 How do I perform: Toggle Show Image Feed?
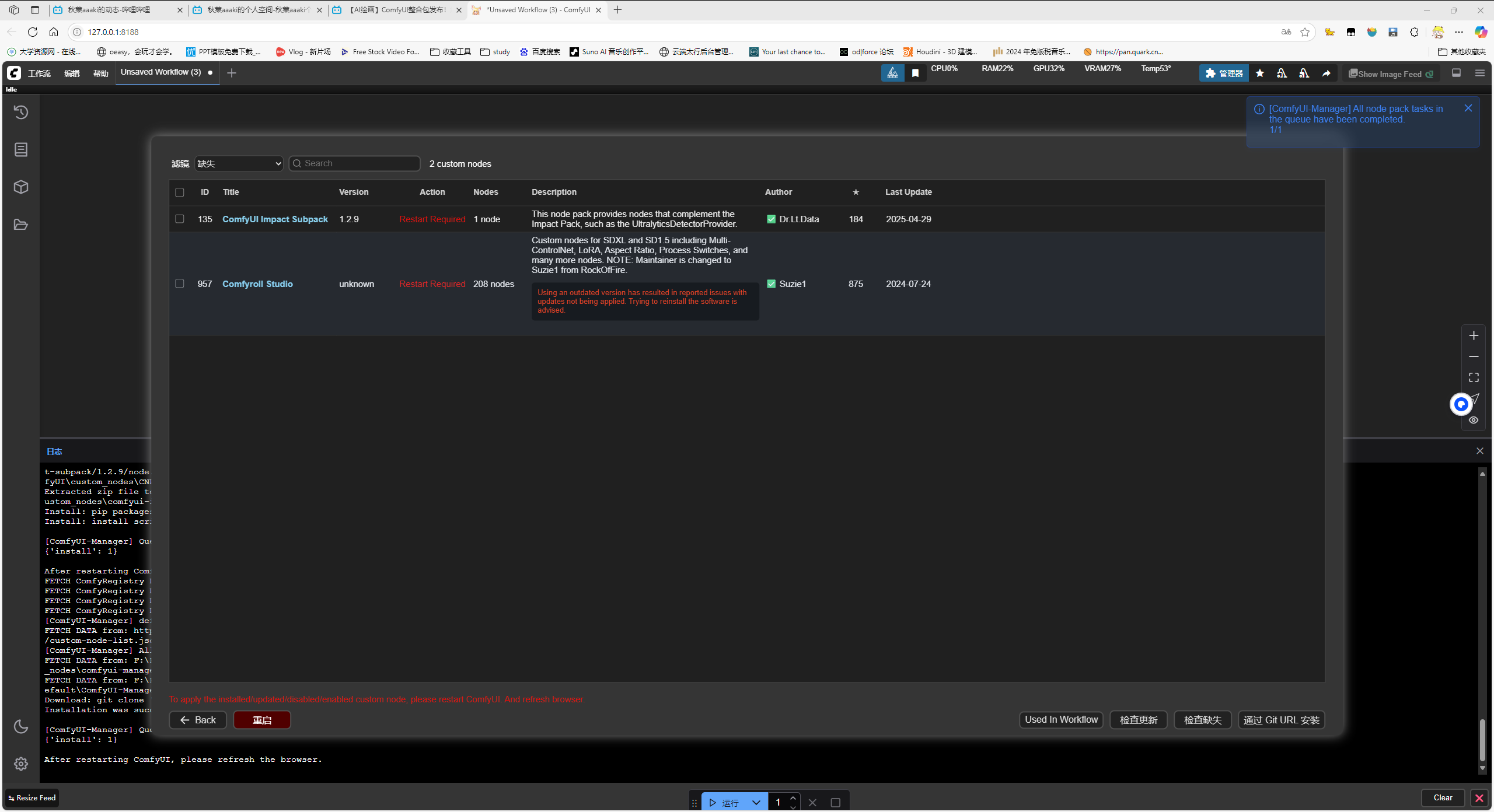pos(1391,73)
